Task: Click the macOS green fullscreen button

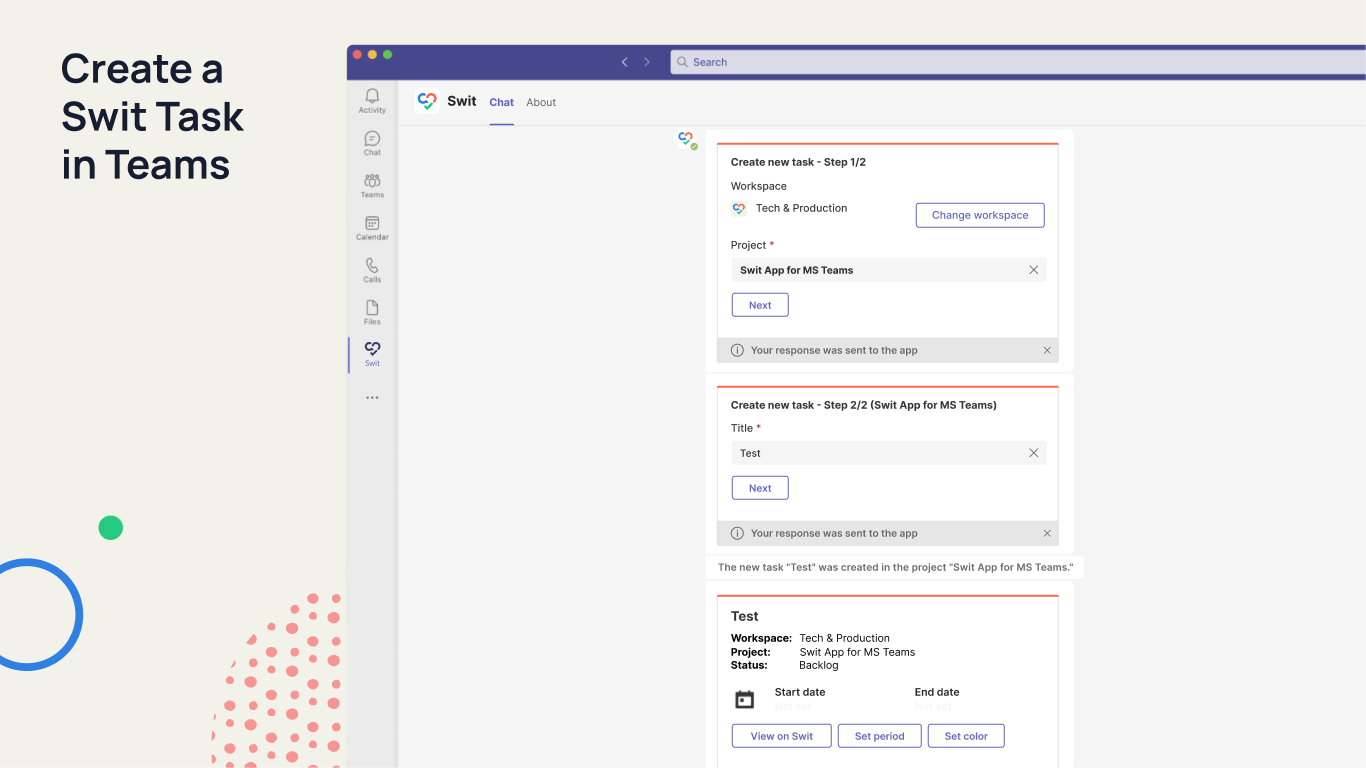Action: 387,54
